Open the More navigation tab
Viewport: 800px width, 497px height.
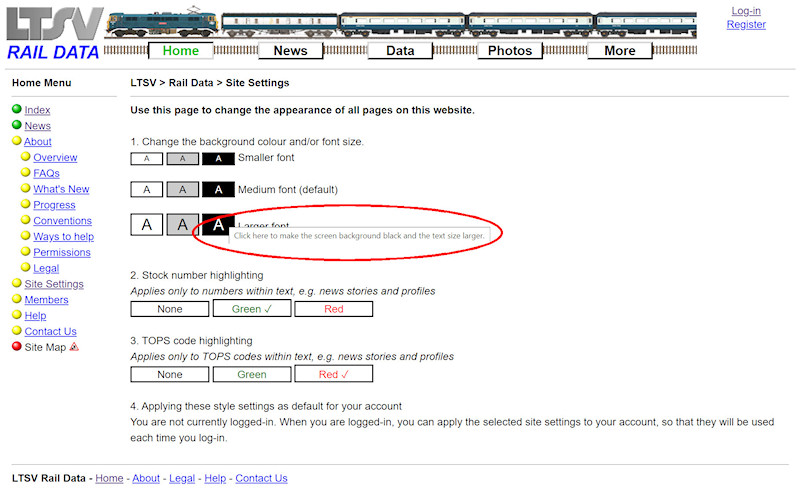tap(619, 51)
